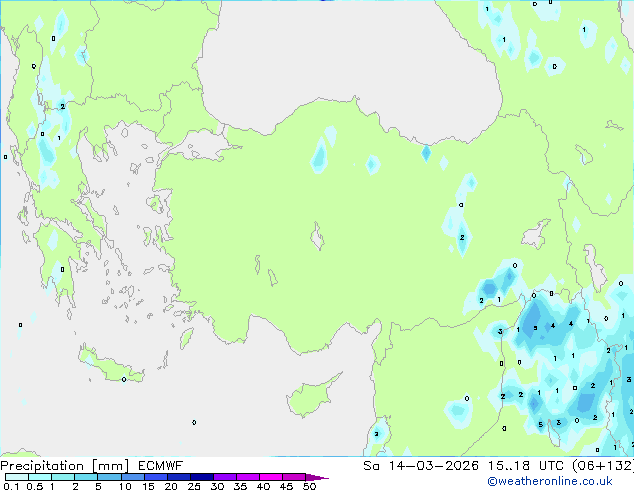Select the 30–35 mm purple legend swatch
Screen dimensions: 634x490
pyautogui.click(x=225, y=477)
